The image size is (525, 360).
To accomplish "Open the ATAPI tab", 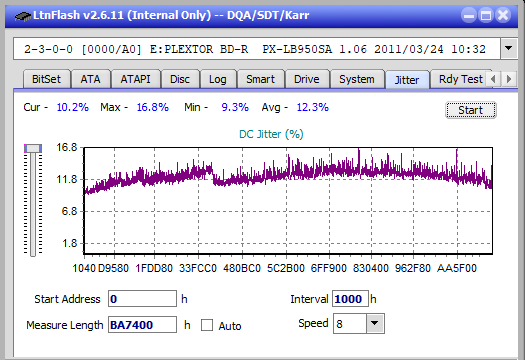I will coord(135,79).
